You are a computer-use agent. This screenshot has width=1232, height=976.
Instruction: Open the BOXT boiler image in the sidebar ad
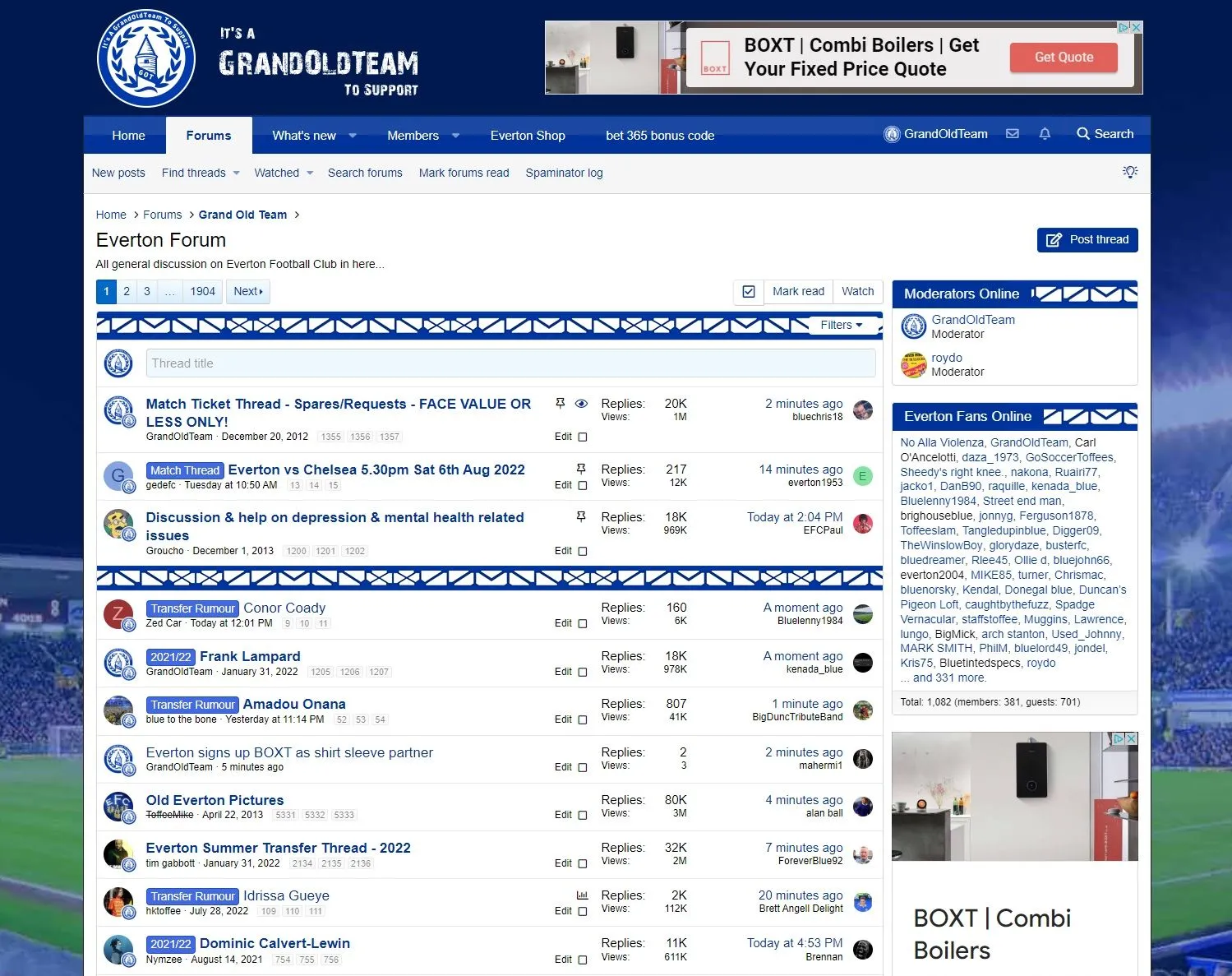(x=1015, y=797)
